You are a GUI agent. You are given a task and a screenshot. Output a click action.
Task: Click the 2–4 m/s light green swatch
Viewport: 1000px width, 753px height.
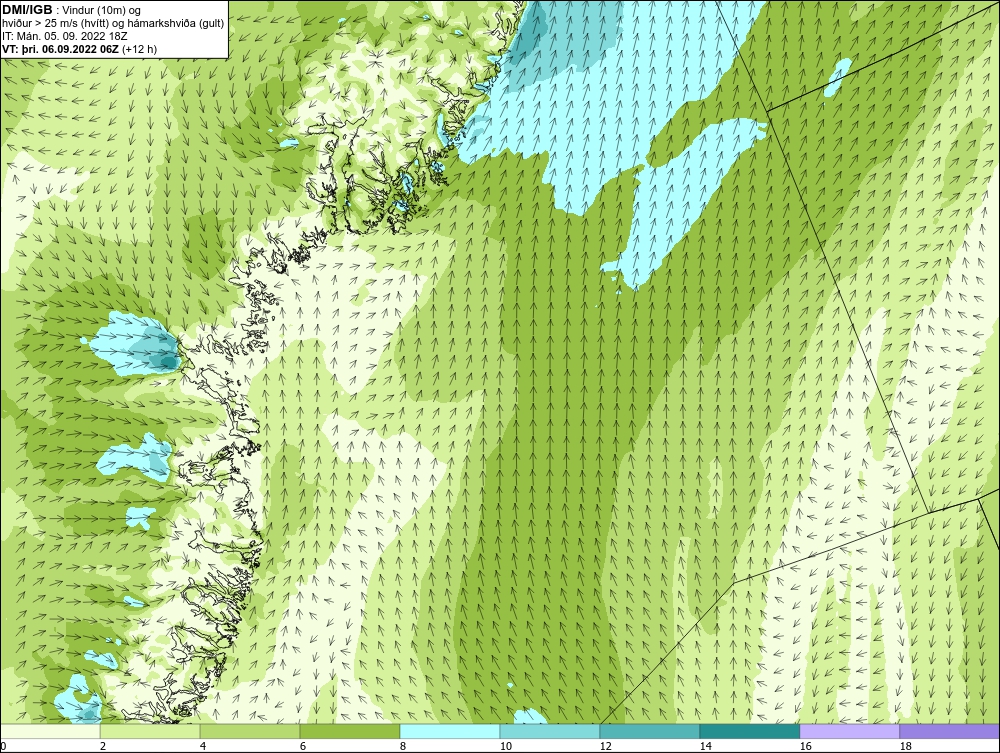(x=150, y=731)
